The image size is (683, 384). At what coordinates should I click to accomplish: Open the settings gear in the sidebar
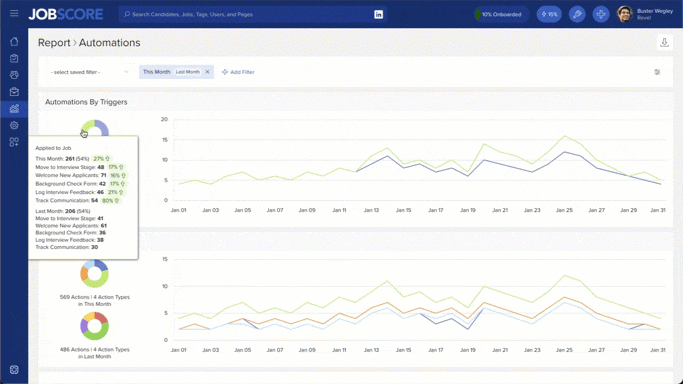click(14, 125)
